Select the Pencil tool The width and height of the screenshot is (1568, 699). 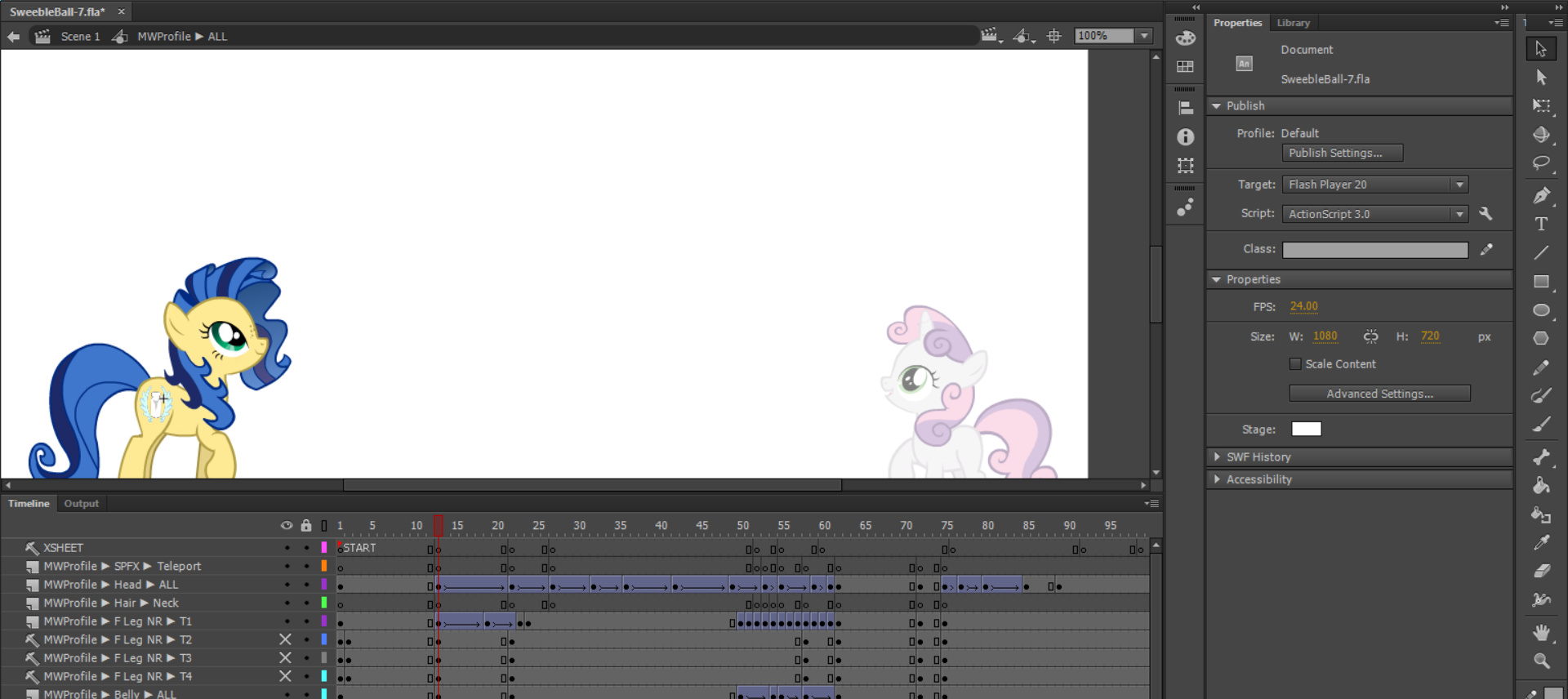pyautogui.click(x=1541, y=367)
